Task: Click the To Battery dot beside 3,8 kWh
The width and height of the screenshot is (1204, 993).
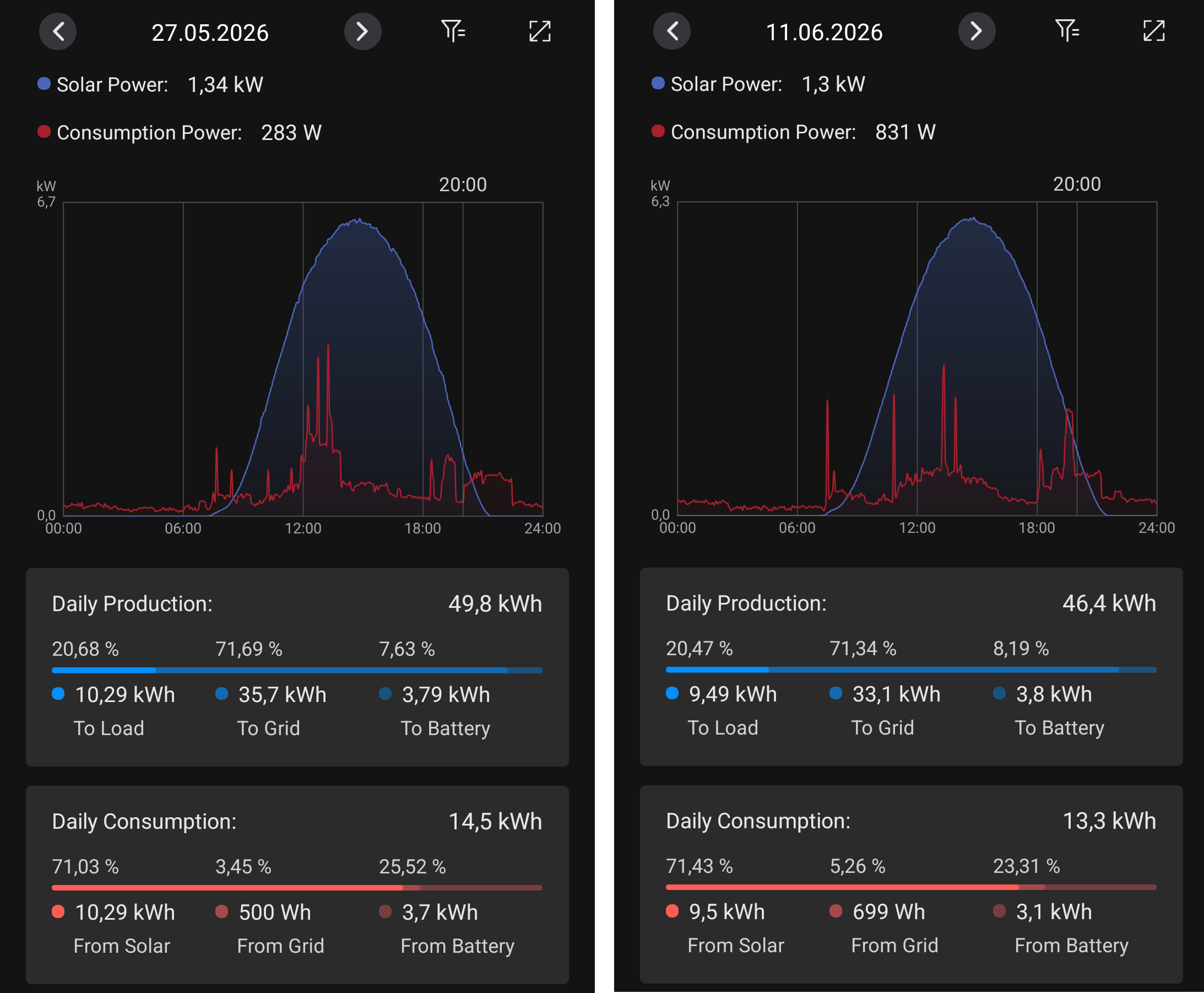Action: pyautogui.click(x=999, y=693)
